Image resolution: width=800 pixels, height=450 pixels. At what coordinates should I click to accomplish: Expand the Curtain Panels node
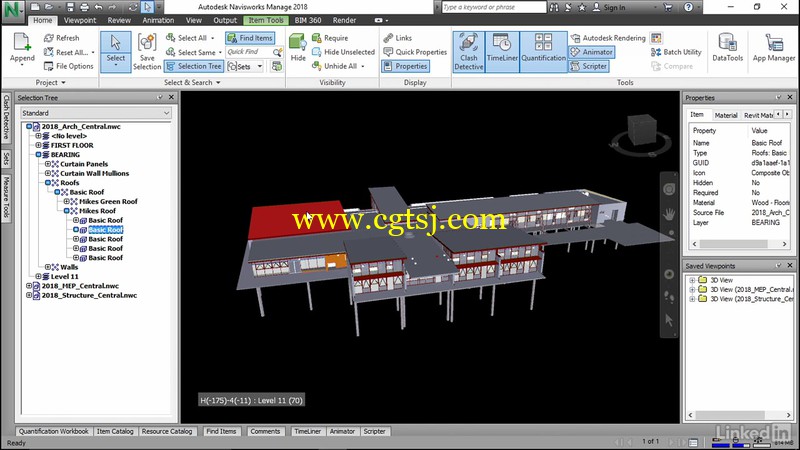47,164
